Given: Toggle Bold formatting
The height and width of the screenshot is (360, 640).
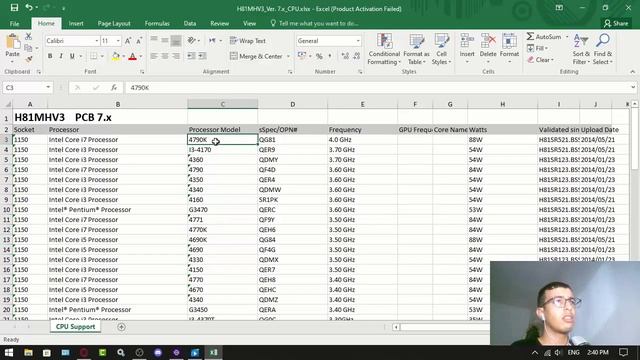Looking at the screenshot, I should coord(50,56).
